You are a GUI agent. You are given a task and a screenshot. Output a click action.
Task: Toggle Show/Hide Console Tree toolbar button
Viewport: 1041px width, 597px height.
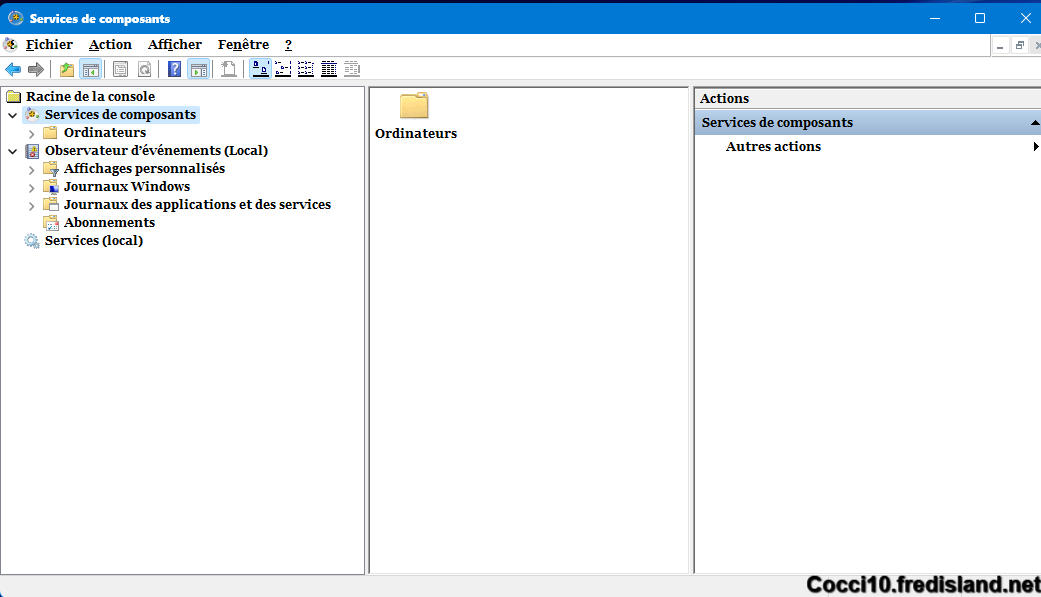click(90, 69)
